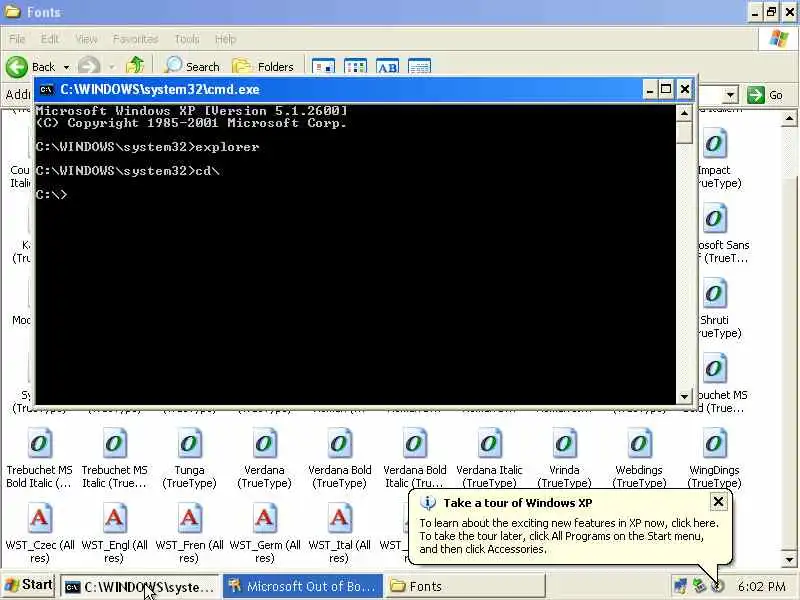The image size is (800, 600).
Task: Click the tour balloon text to start tour
Action: pos(569,536)
